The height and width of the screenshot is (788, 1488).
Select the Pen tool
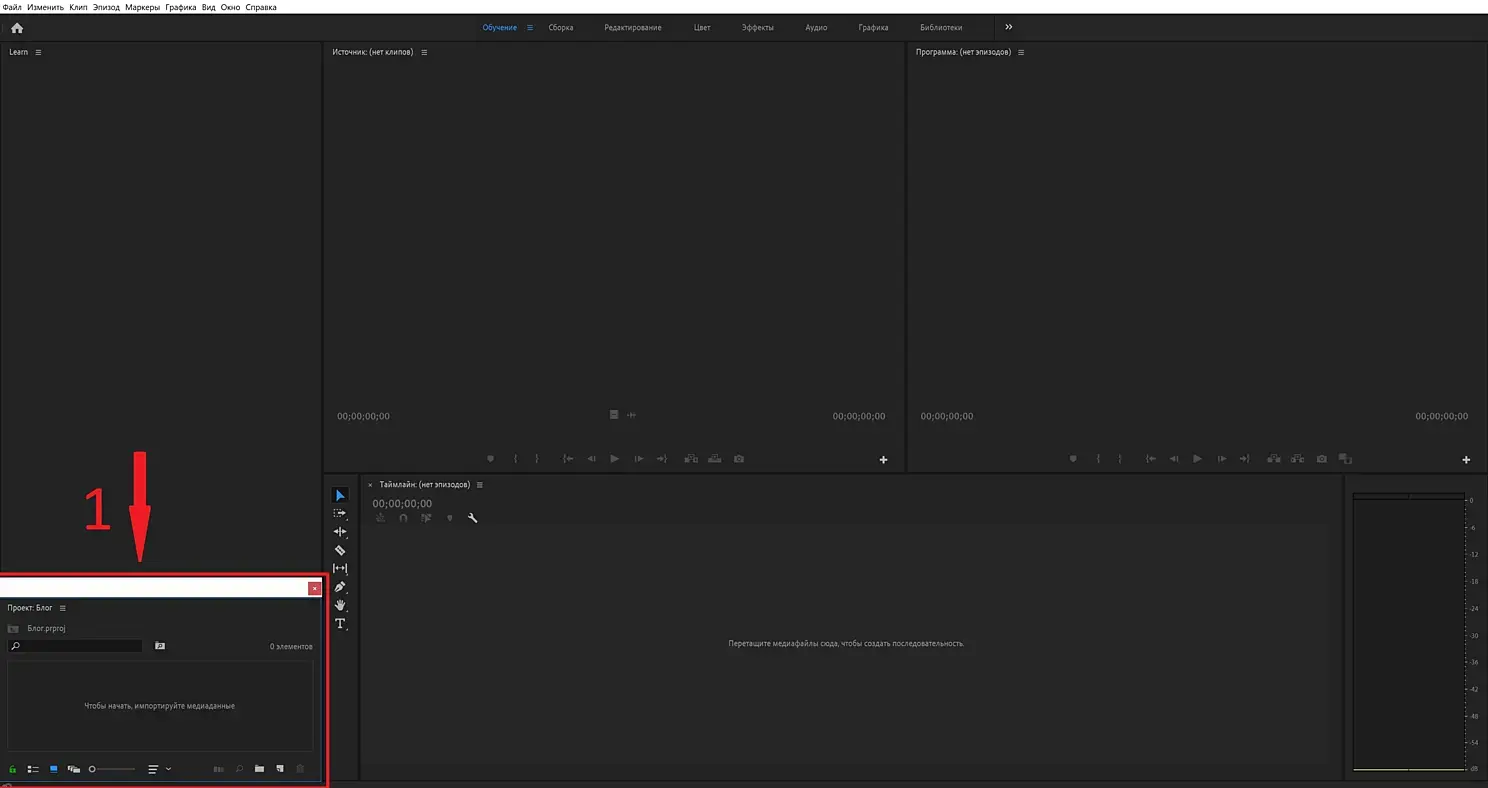[340, 587]
